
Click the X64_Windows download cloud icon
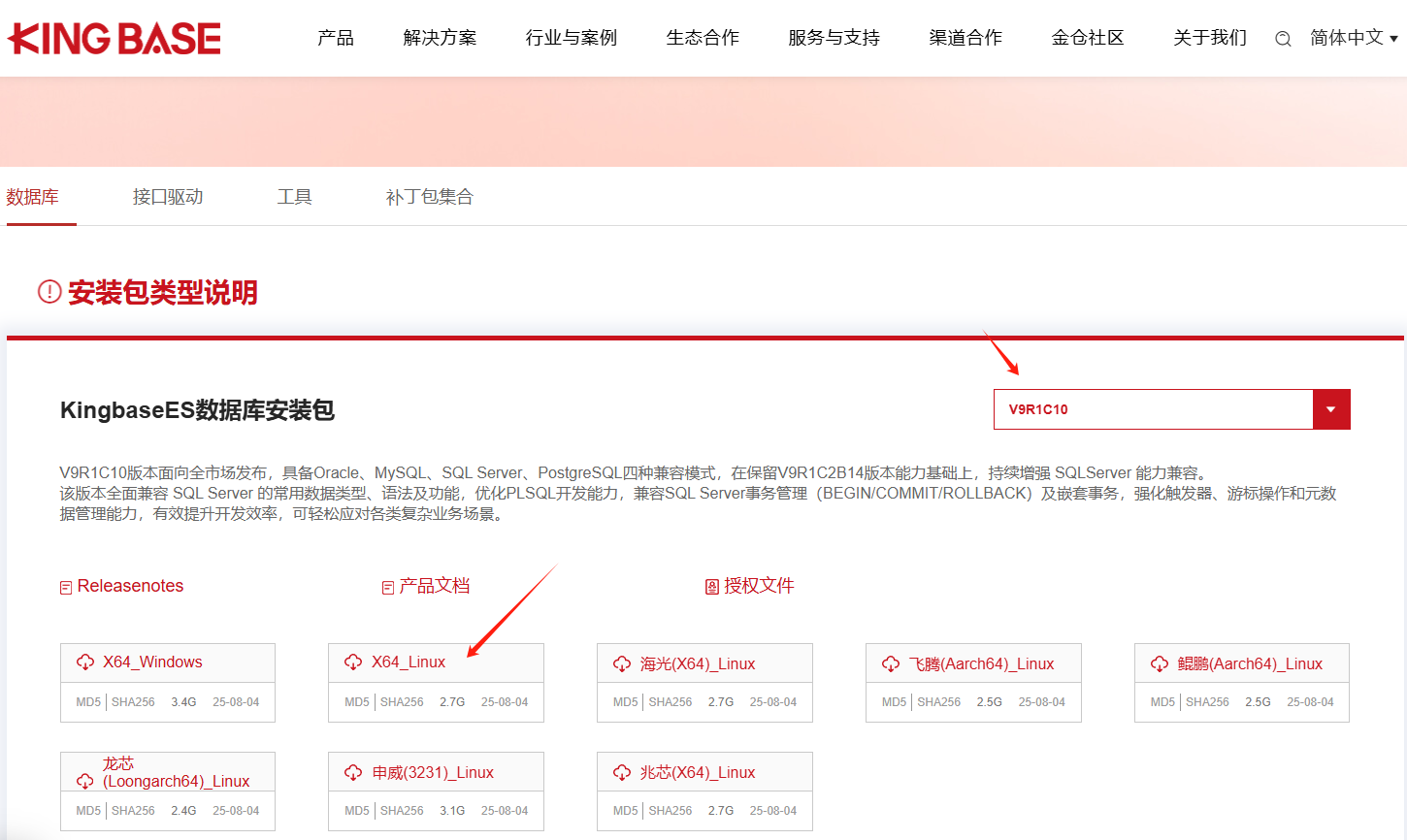pyautogui.click(x=85, y=662)
